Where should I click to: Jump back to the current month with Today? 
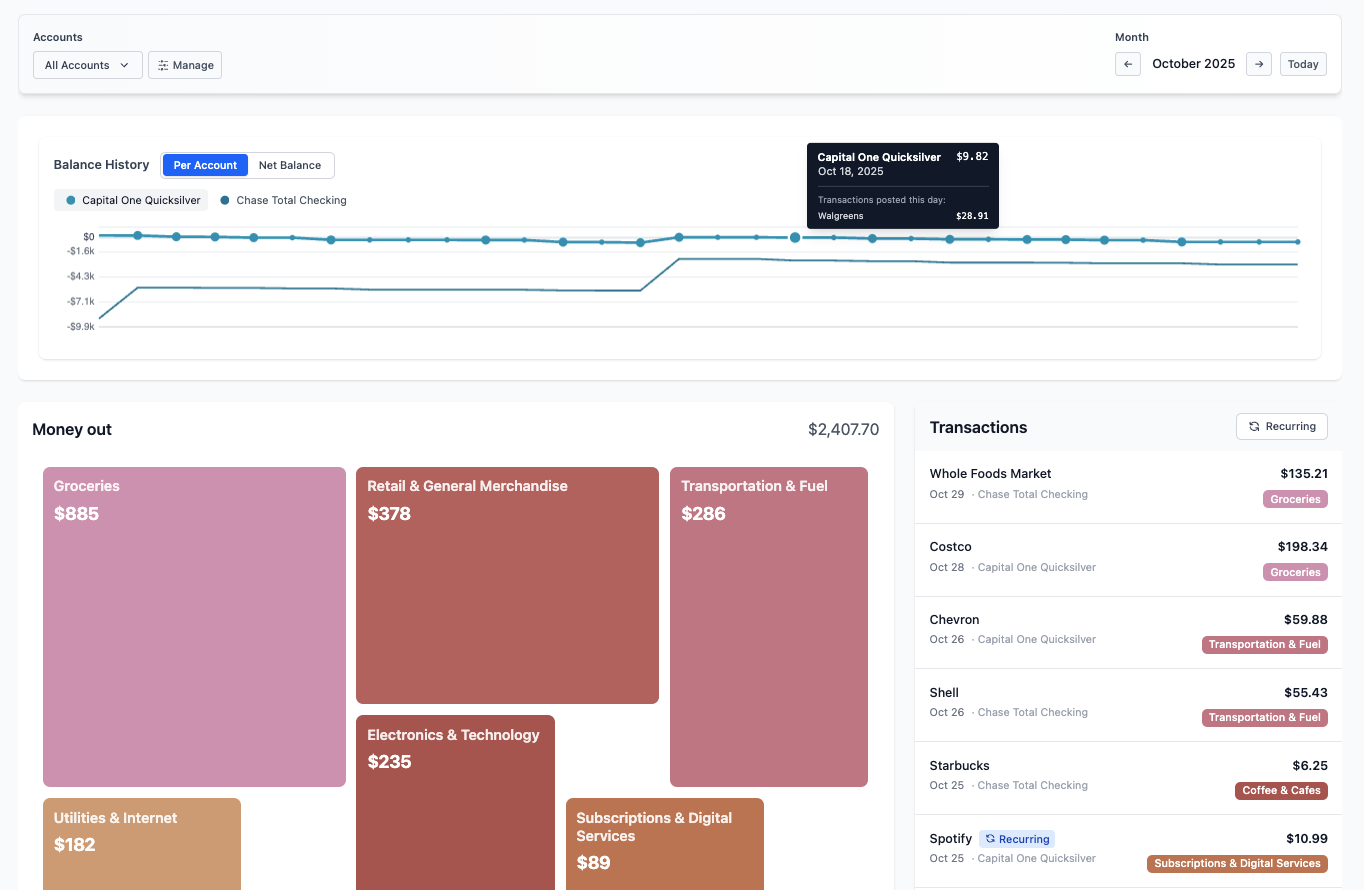coord(1303,63)
